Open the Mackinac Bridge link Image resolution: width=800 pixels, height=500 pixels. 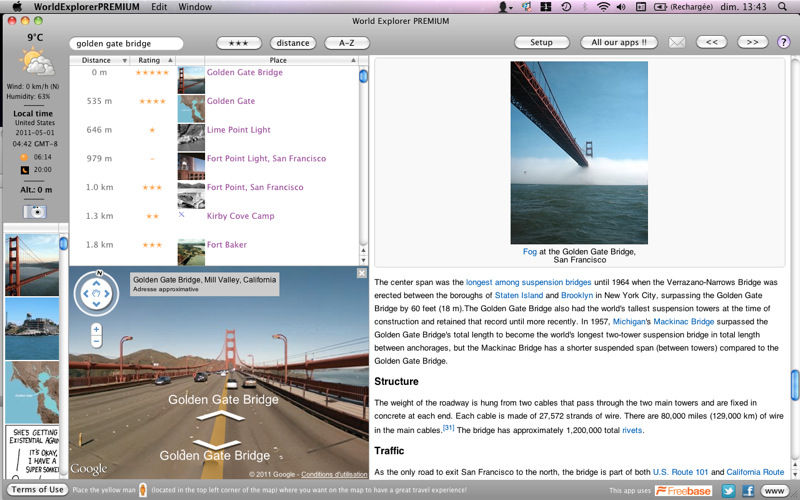pyautogui.click(x=684, y=321)
